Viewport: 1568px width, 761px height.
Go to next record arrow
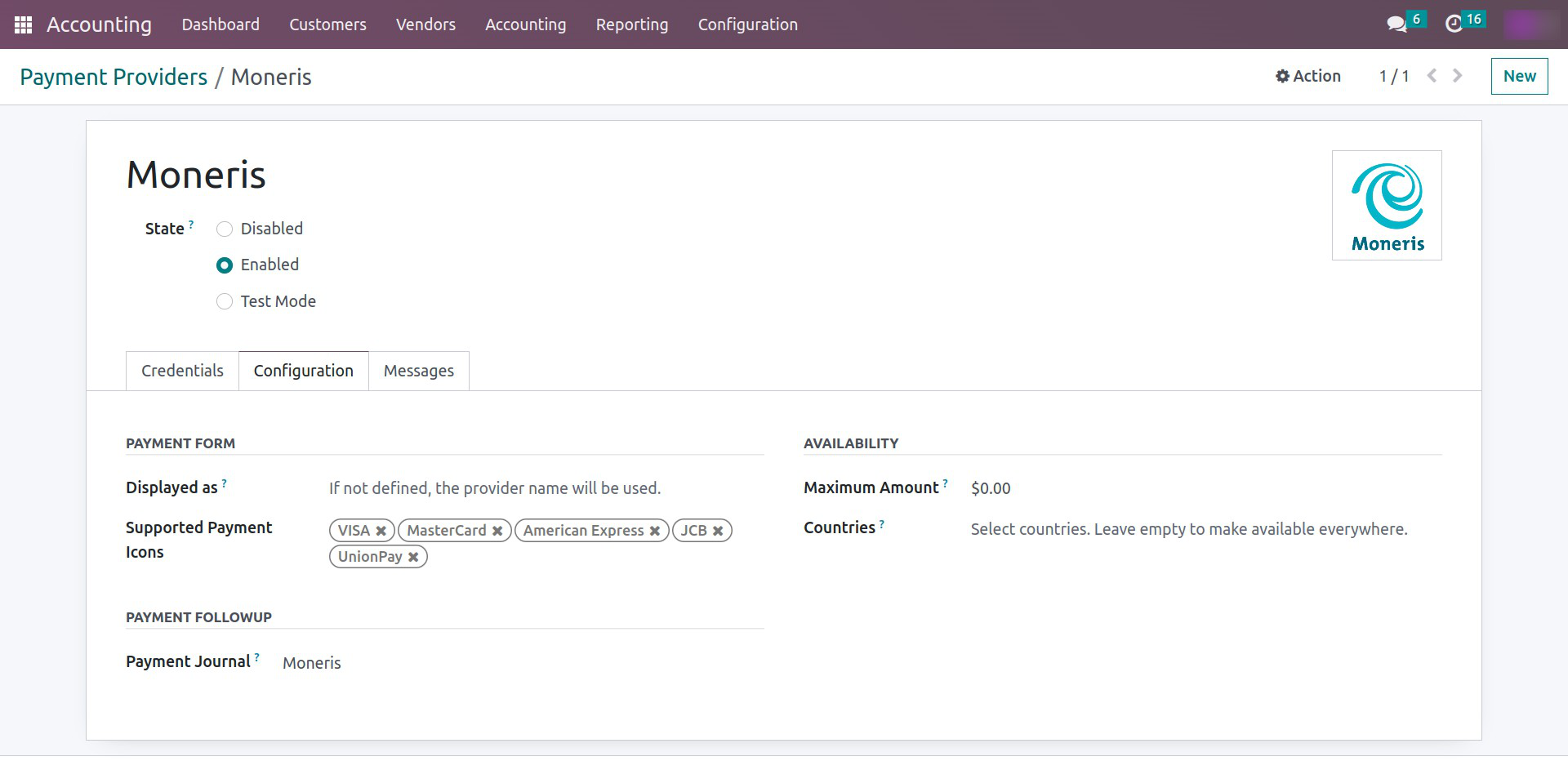point(1458,76)
